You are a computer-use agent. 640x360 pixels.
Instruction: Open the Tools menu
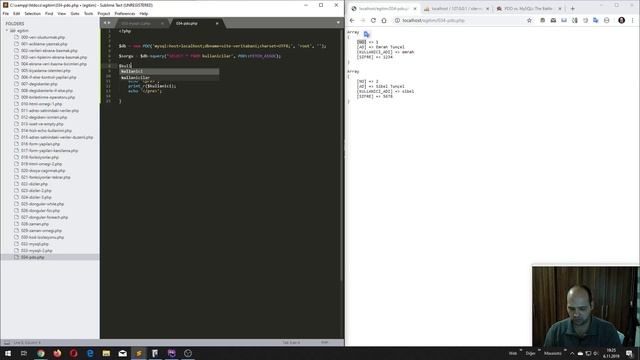(89, 13)
